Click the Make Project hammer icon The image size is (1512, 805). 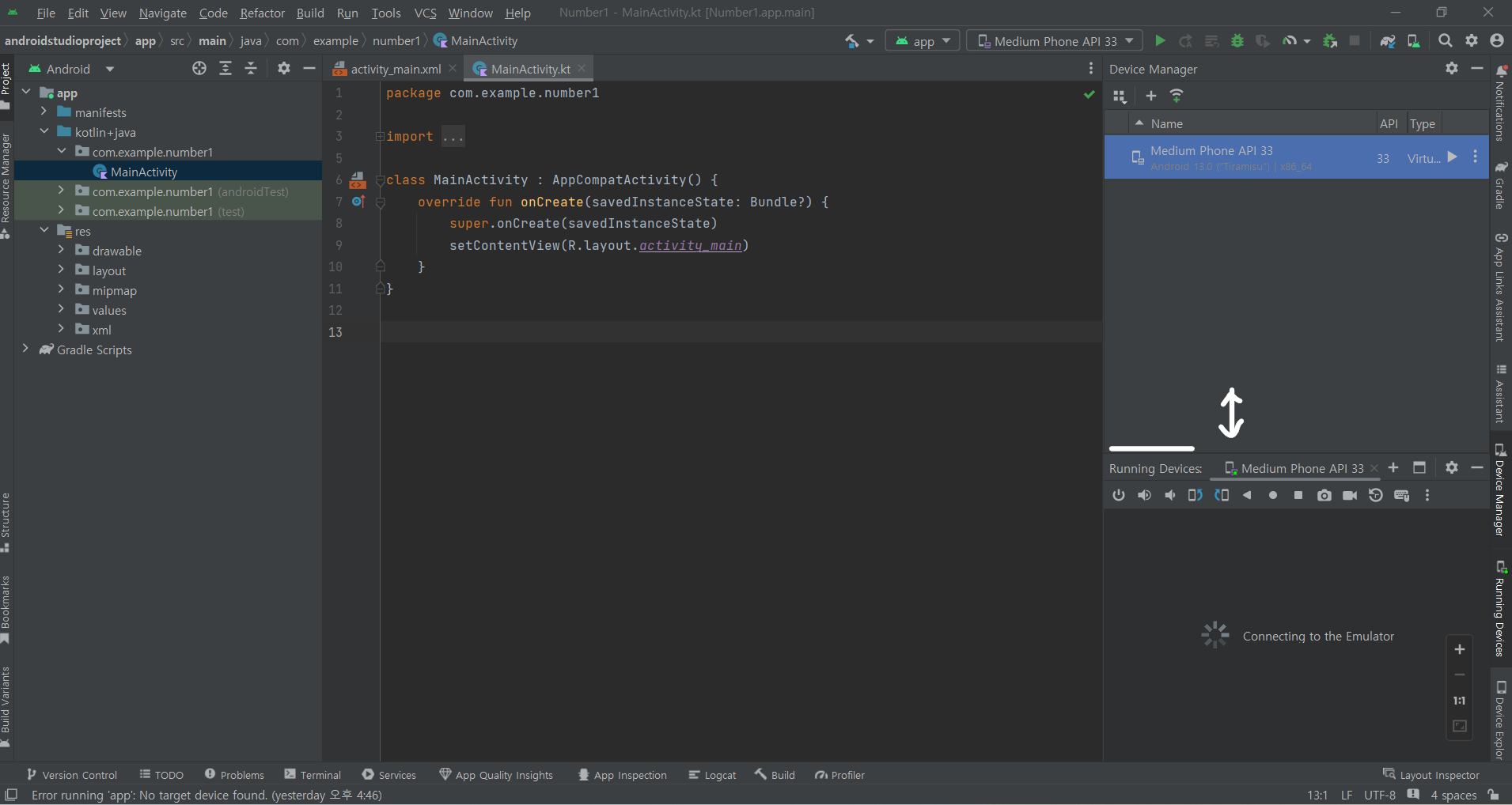tap(852, 41)
